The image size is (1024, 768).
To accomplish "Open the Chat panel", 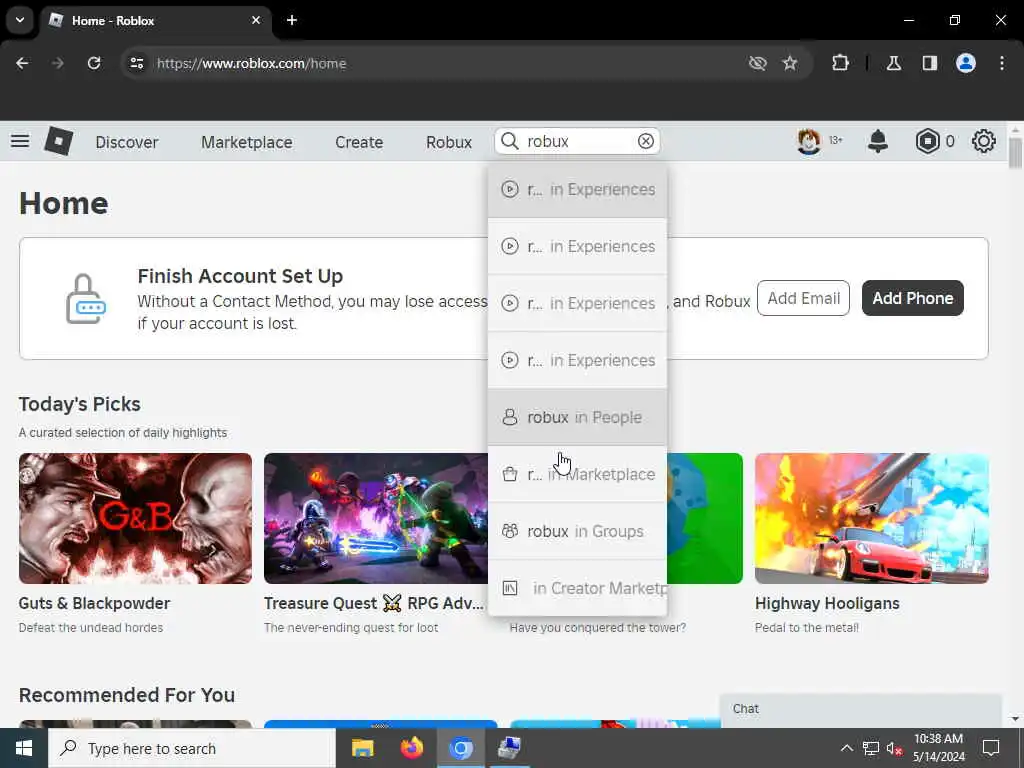I will point(861,710).
